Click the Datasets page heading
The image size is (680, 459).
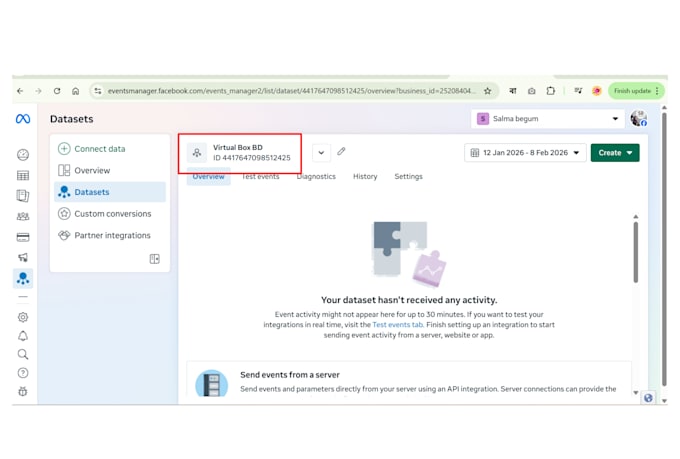tap(72, 119)
